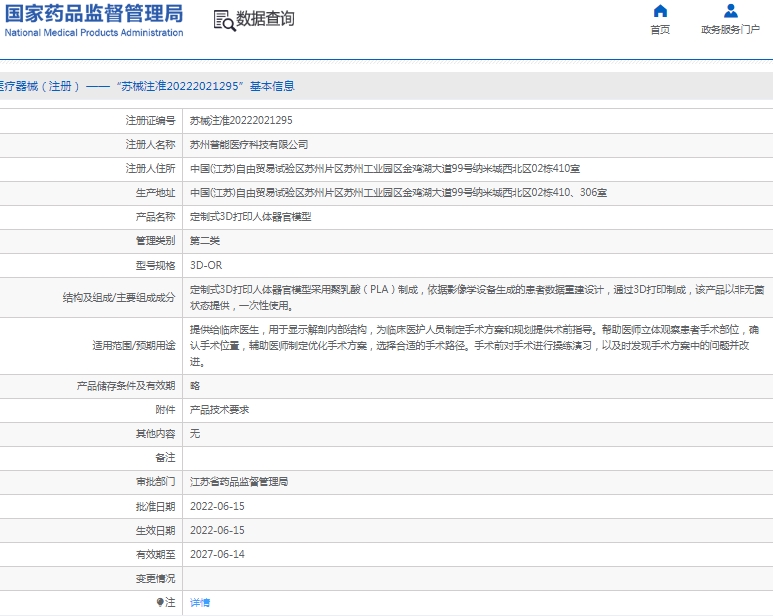
Task: Select management class value 第二类
Action: [x=205, y=241]
